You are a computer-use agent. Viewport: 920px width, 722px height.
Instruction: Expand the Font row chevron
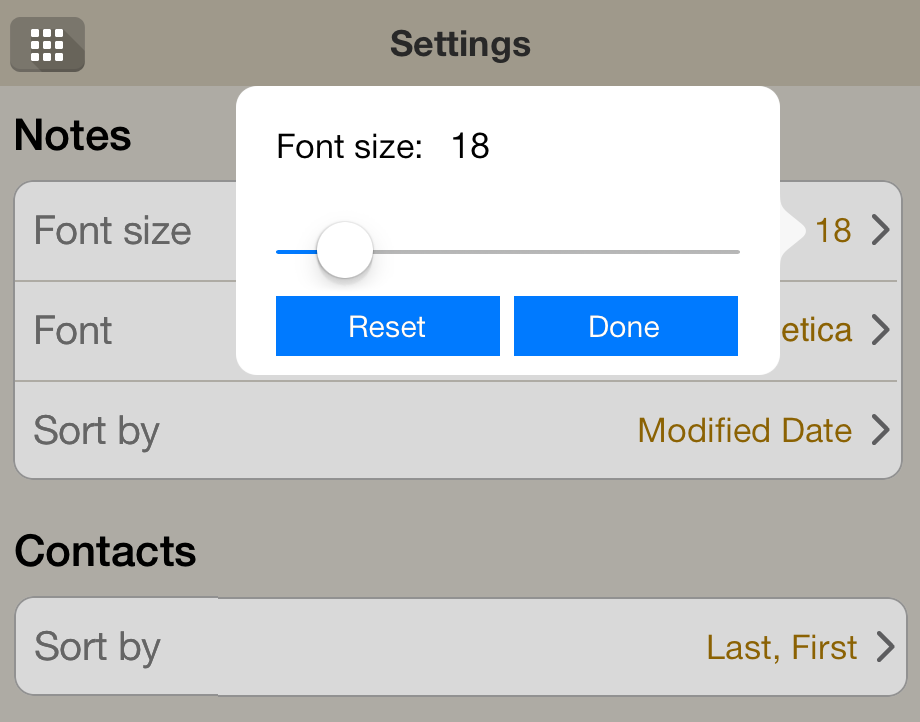point(881,330)
